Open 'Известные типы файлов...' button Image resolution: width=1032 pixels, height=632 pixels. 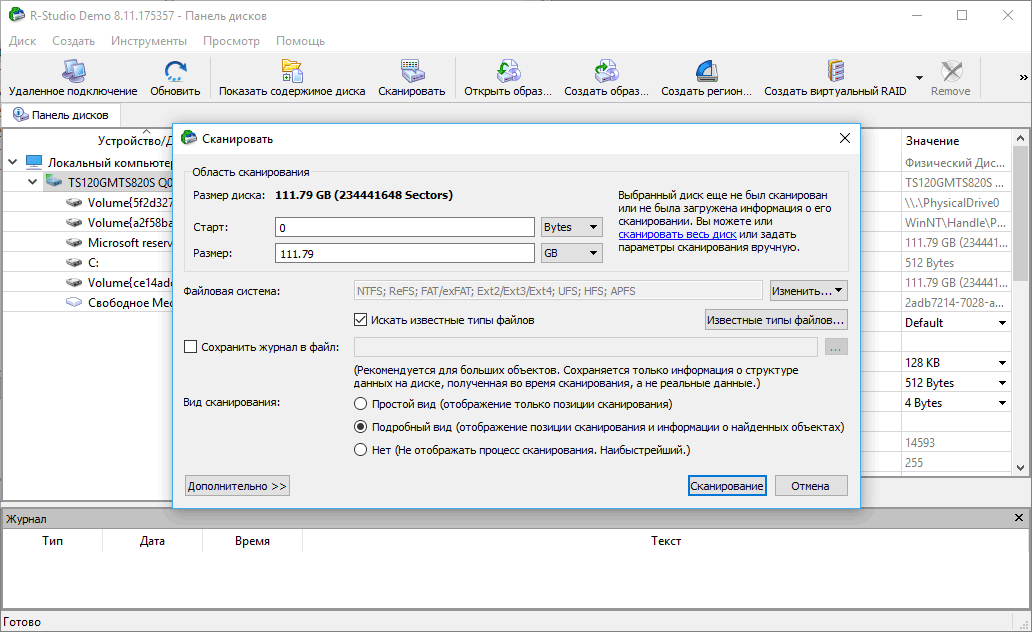[x=775, y=320]
